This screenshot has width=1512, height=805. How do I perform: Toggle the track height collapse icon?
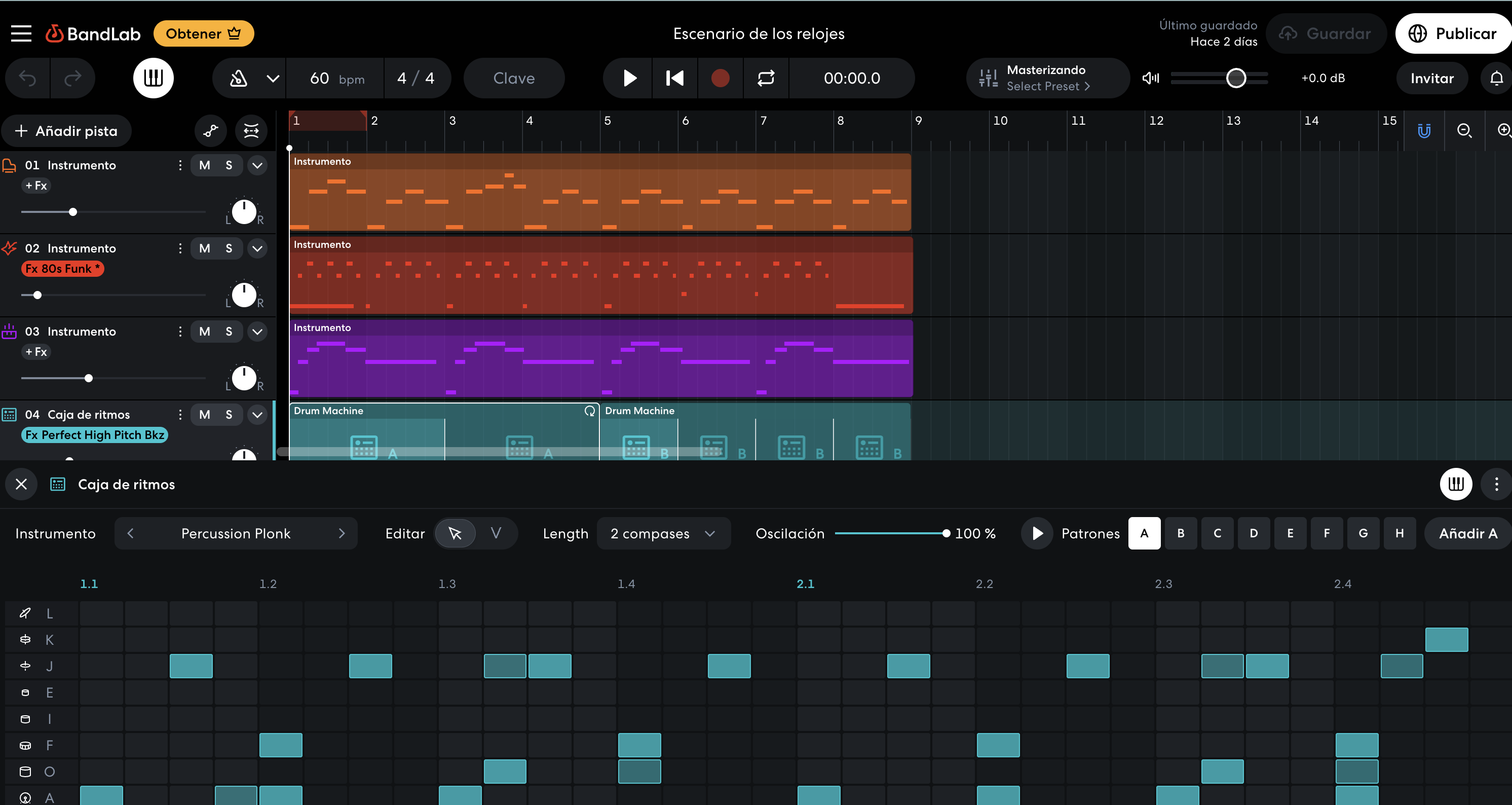click(x=251, y=131)
